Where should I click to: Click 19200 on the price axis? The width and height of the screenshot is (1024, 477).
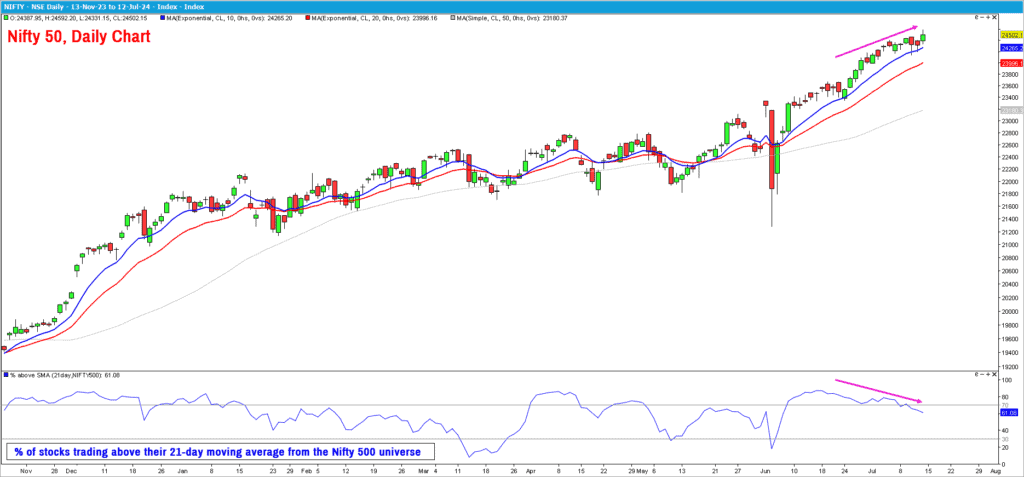click(1010, 367)
